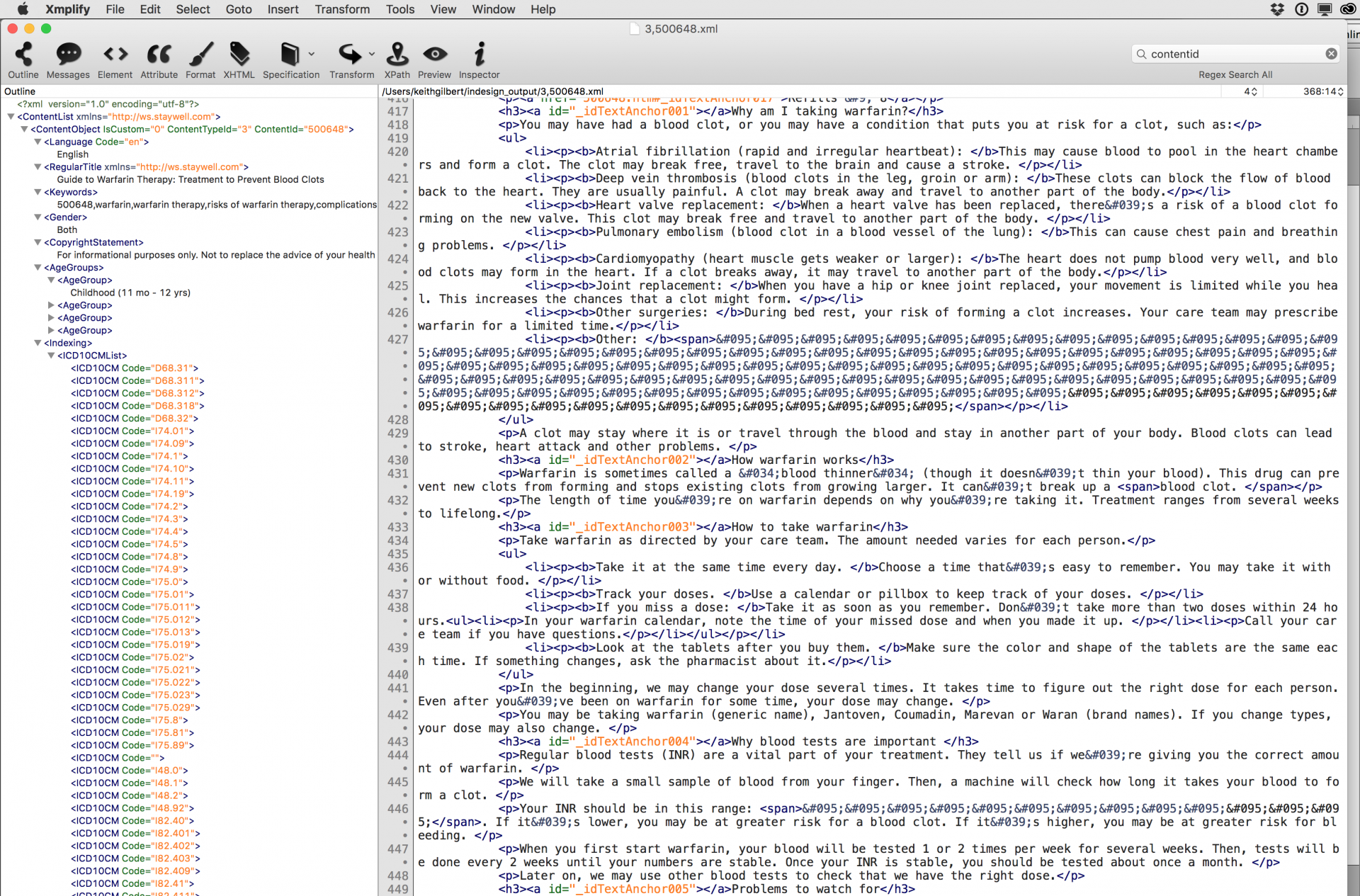Click the Dropbox icon in menu bar
The height and width of the screenshot is (896, 1360).
pos(1277,9)
